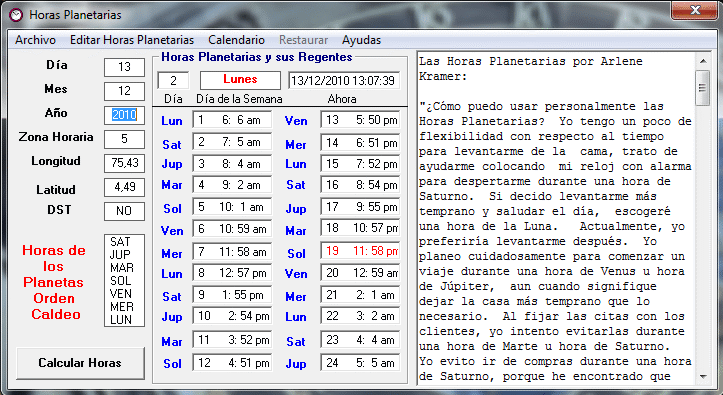The height and width of the screenshot is (395, 723).
Task: Click the 'Latitud' label
Action: click(x=56, y=189)
